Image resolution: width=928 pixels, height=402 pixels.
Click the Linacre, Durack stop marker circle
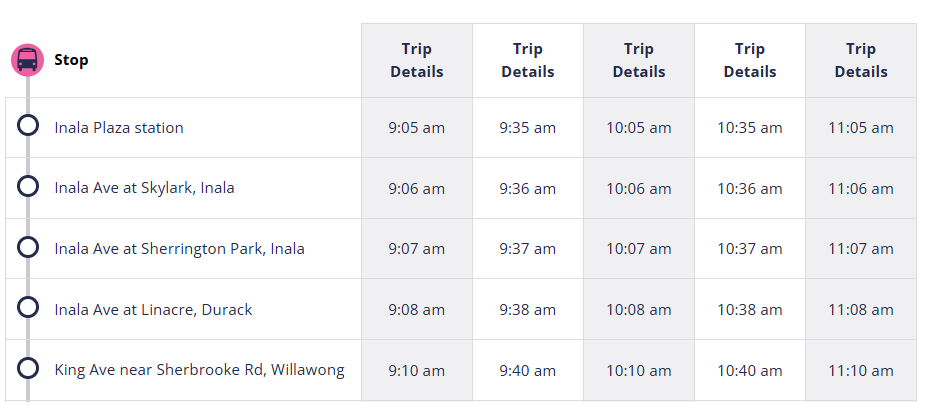pos(28,308)
